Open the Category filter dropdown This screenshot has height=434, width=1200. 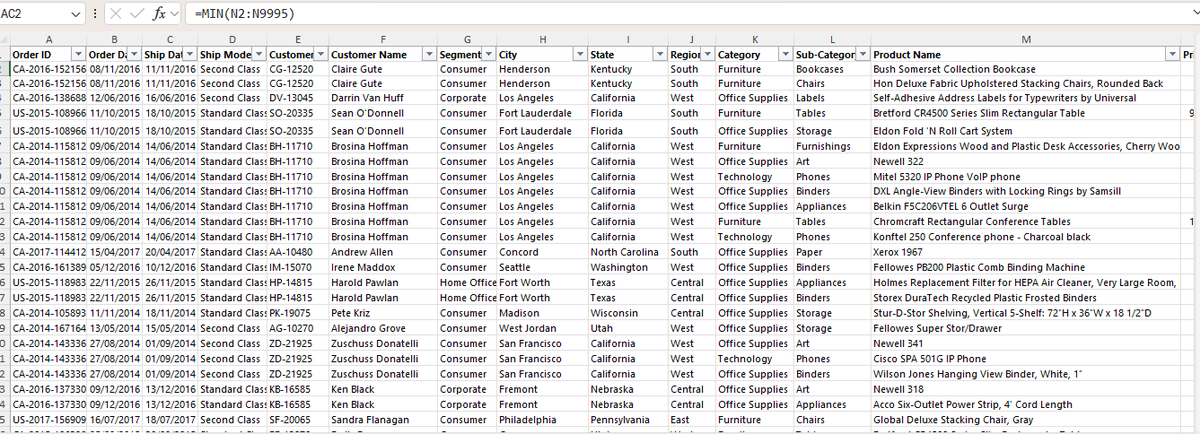[x=785, y=54]
